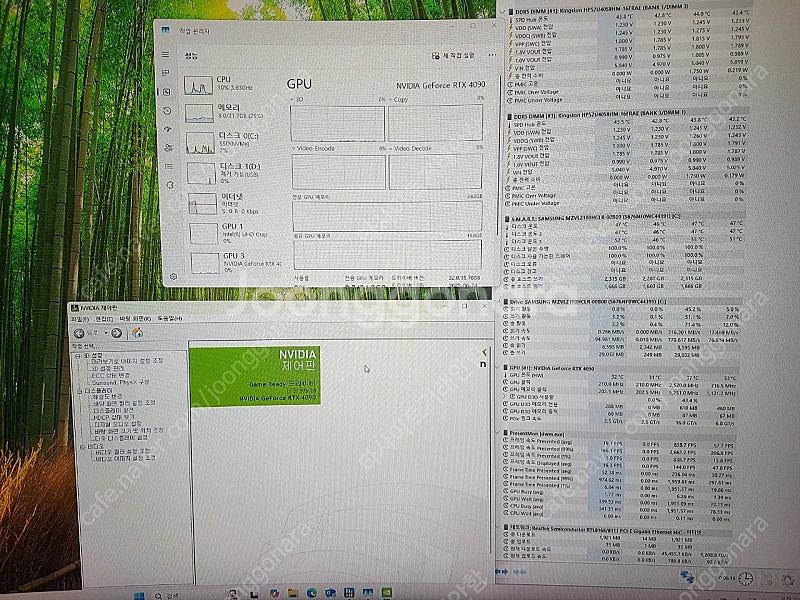Click HWiNFO network computers icon in sensor toolbar

[687, 577]
